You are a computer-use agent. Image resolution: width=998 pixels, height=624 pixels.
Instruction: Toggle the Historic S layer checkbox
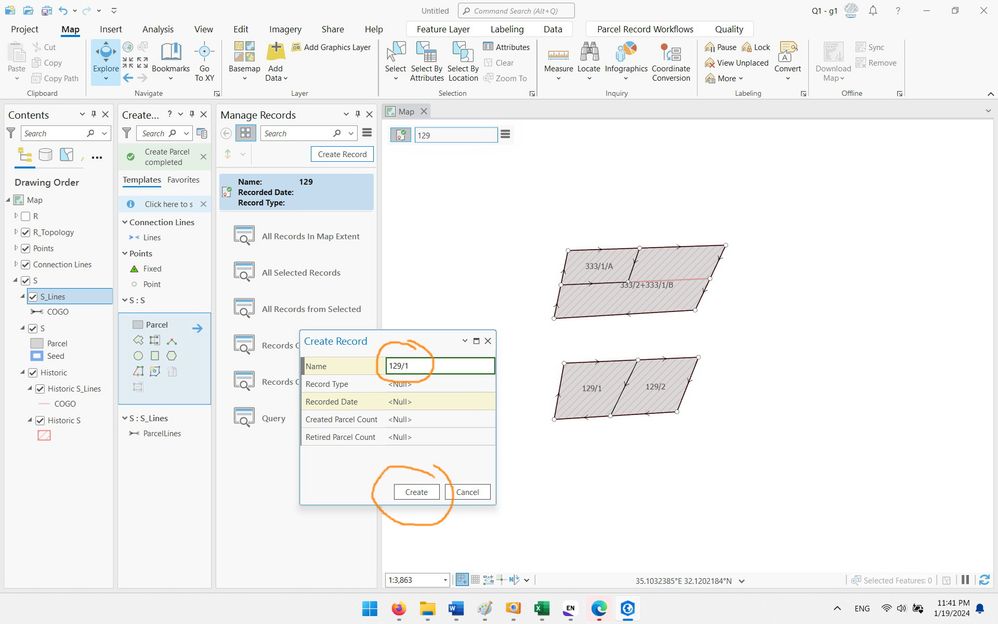tap(39, 420)
